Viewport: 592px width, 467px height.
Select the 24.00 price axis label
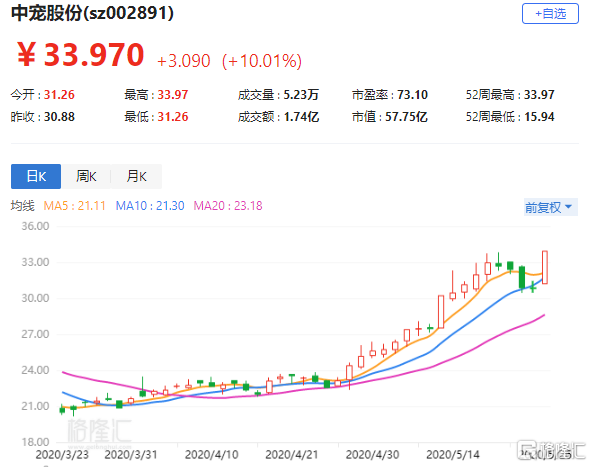[x=35, y=370]
